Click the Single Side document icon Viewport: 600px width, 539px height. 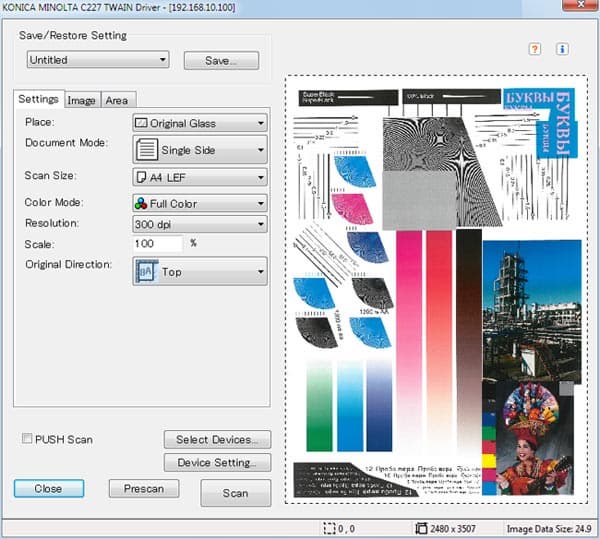point(147,149)
